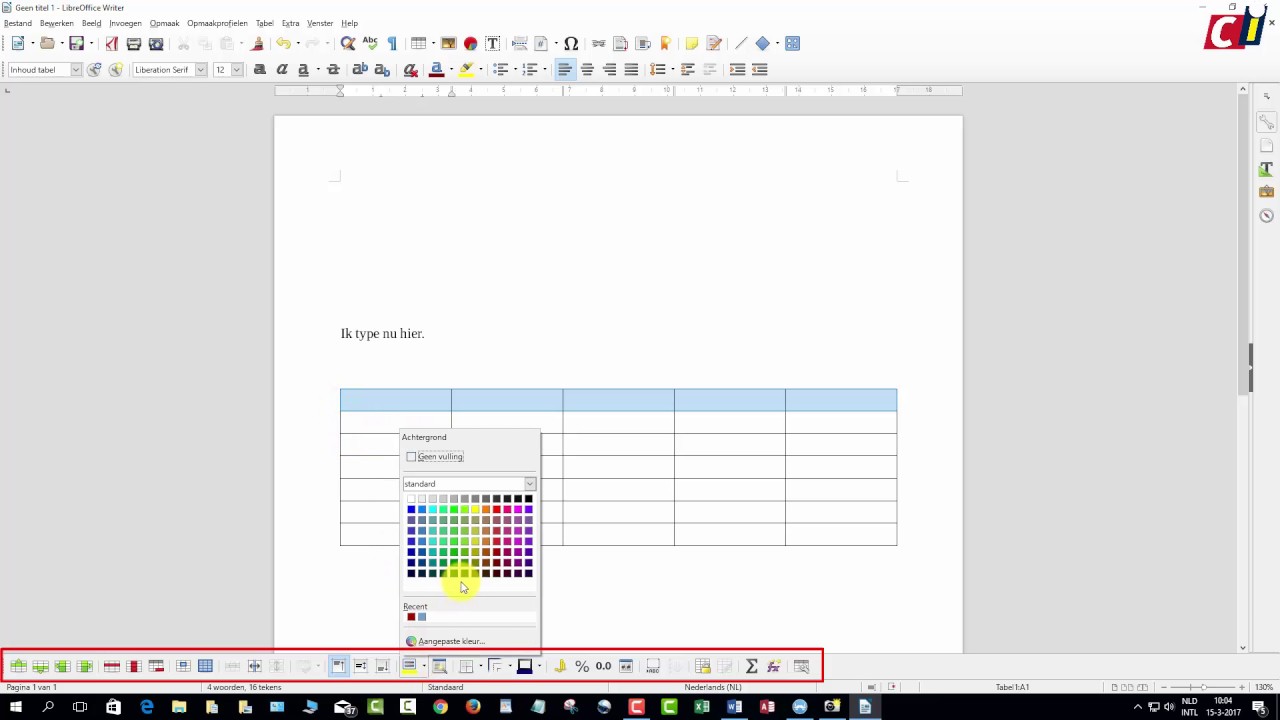Expand the bullet list dropdown arrow
Viewport: 1280px width, 720px height.
(x=514, y=70)
